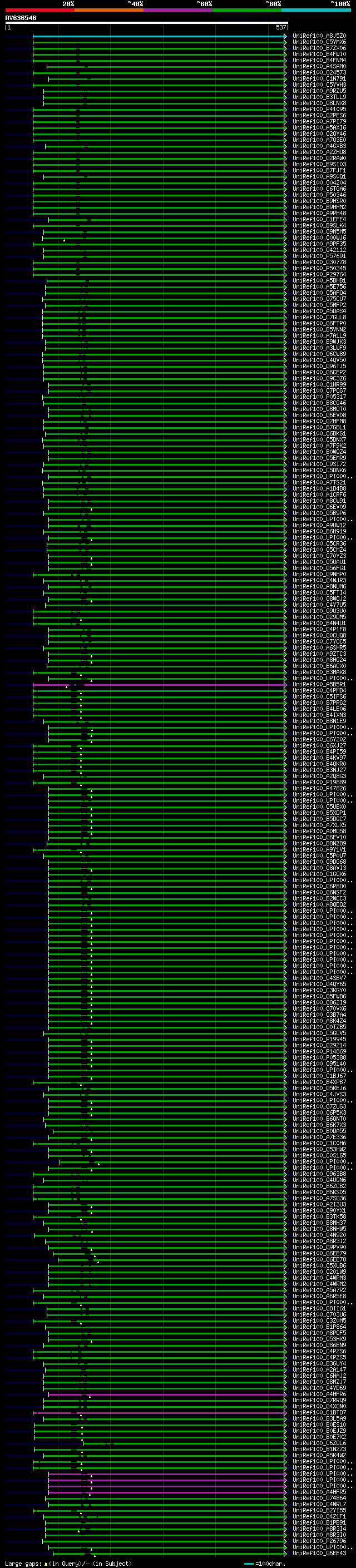
Task: Click UniRef100_Q201W9 label
Action: click(x=319, y=1272)
